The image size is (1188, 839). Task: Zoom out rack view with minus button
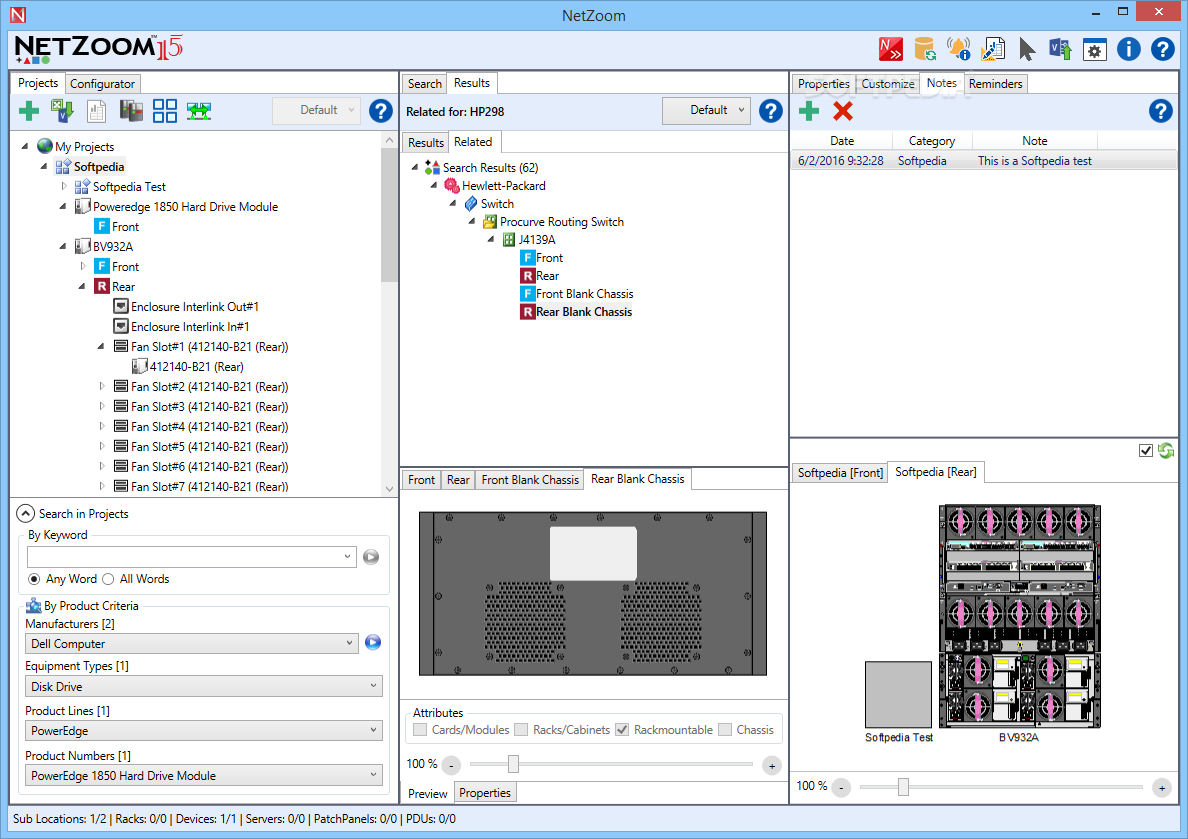coord(841,787)
